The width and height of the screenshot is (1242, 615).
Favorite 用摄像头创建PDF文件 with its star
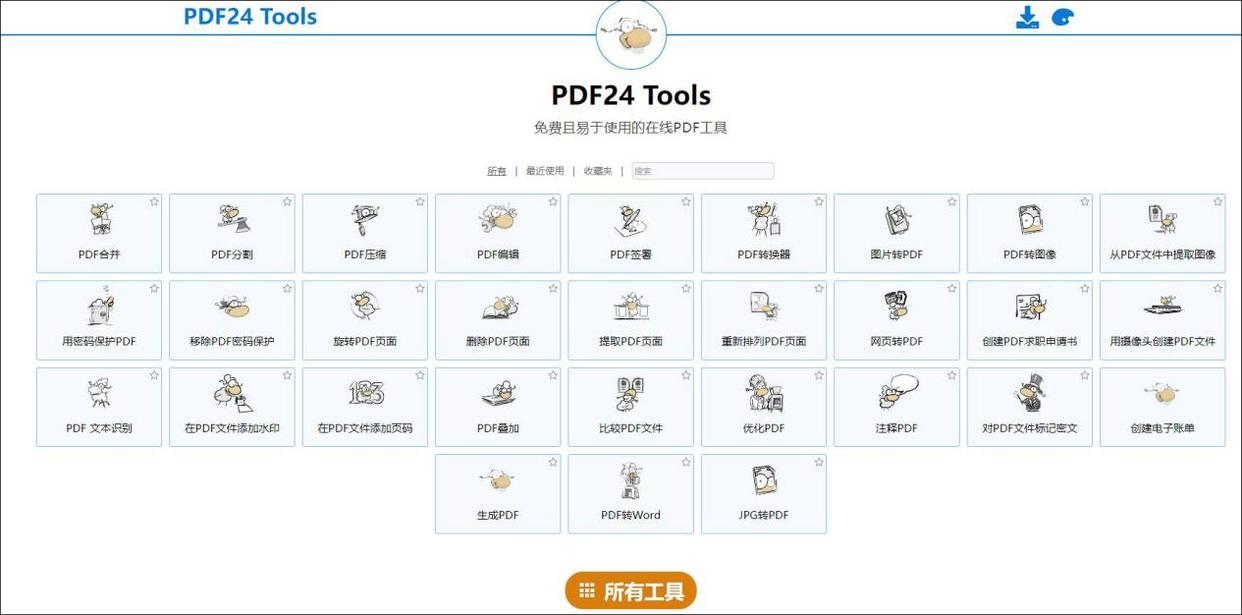1218,289
